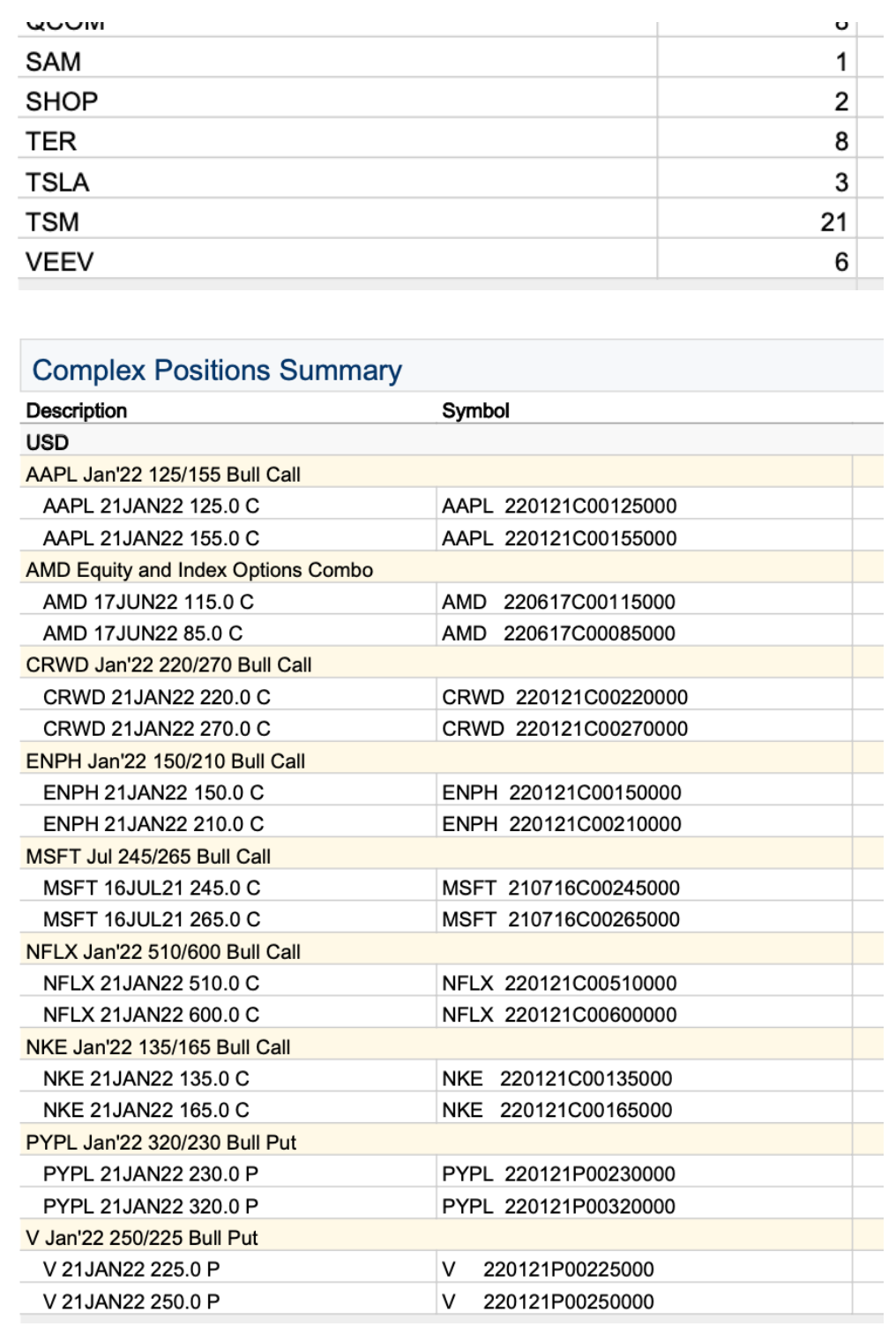Click the TSM quantity value 21
Screen dimensions: 896x1334
point(833,222)
